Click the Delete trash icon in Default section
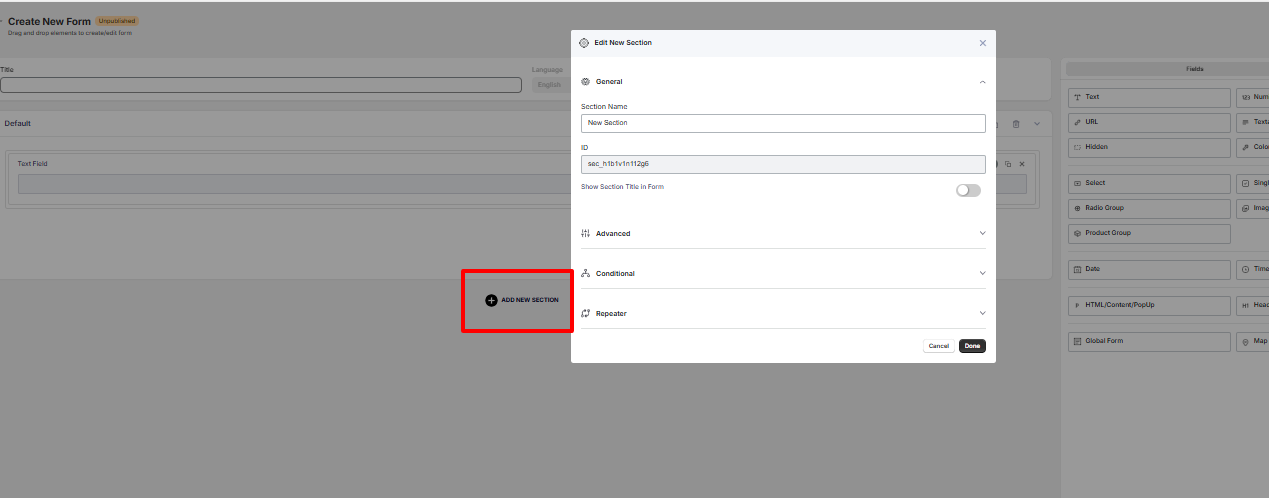This screenshot has height=498, width=1269. point(1016,124)
